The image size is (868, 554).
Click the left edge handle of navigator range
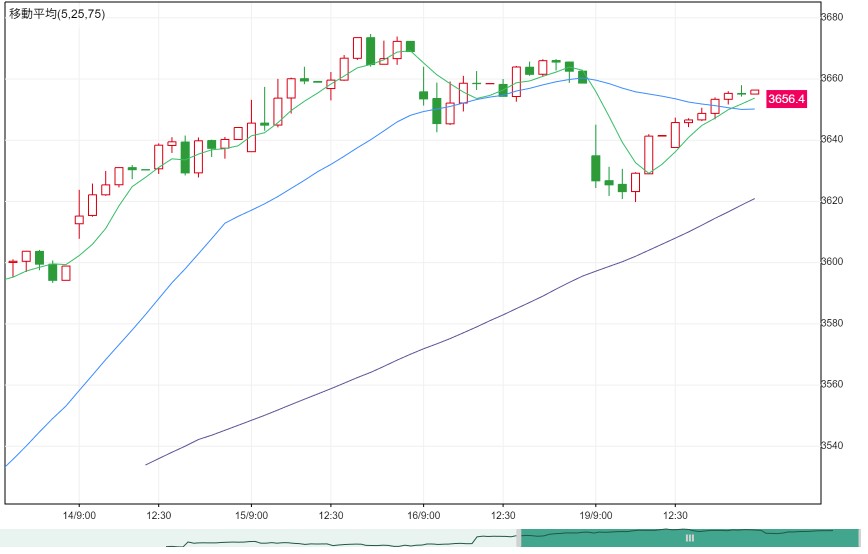pyautogui.click(x=519, y=538)
